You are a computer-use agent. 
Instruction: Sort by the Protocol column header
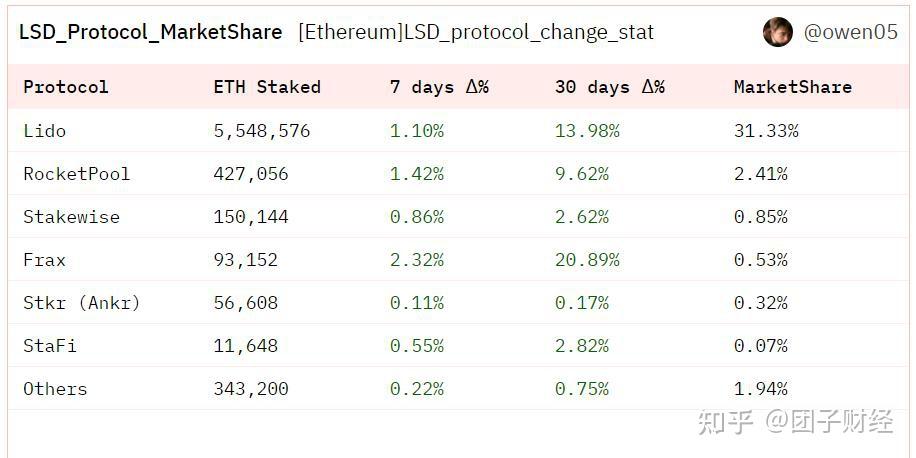pyautogui.click(x=65, y=87)
